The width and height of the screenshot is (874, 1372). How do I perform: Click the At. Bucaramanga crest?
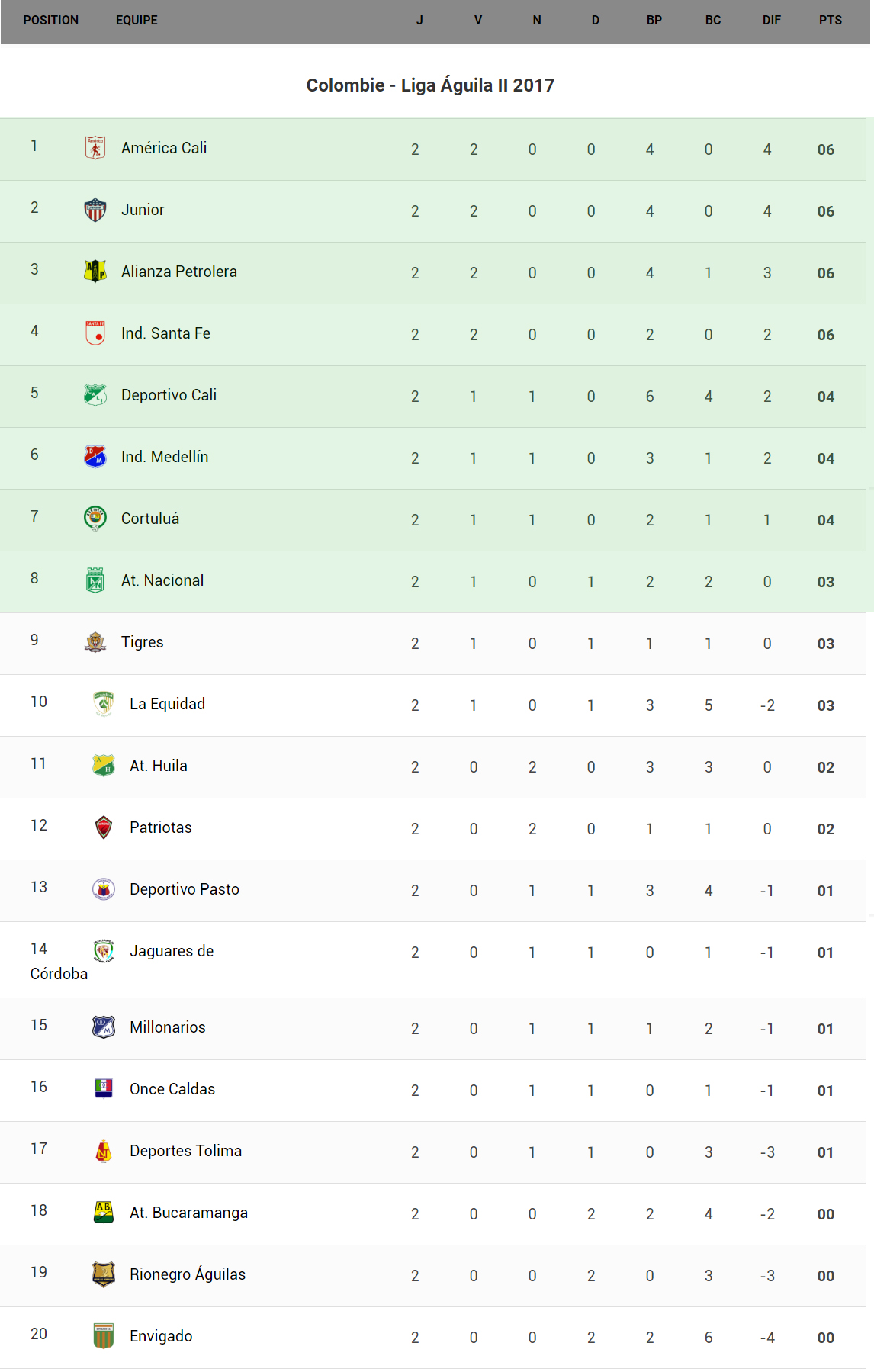click(104, 1212)
